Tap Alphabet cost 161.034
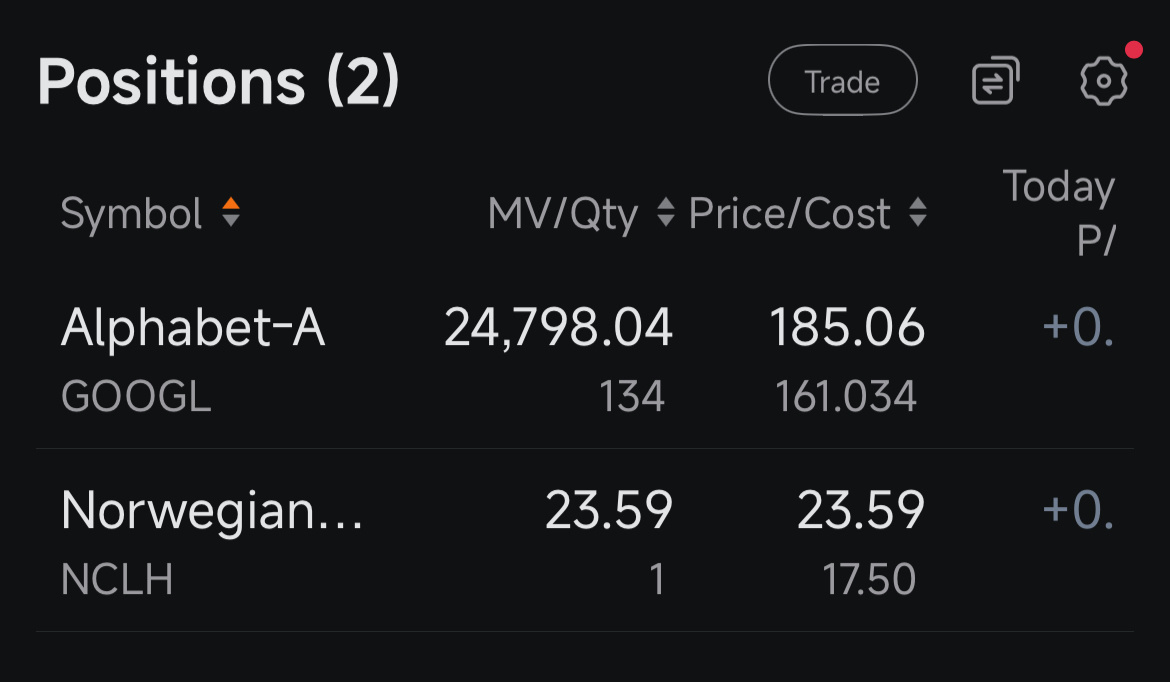1170x682 pixels. [846, 398]
